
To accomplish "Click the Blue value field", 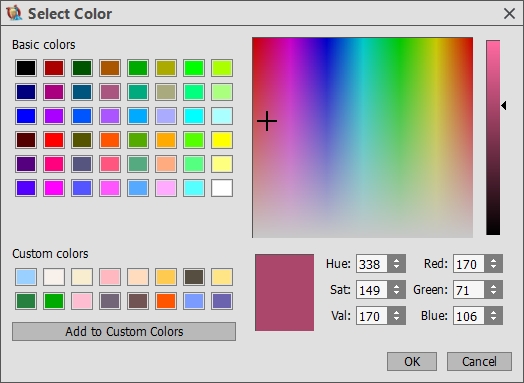I will [x=469, y=315].
